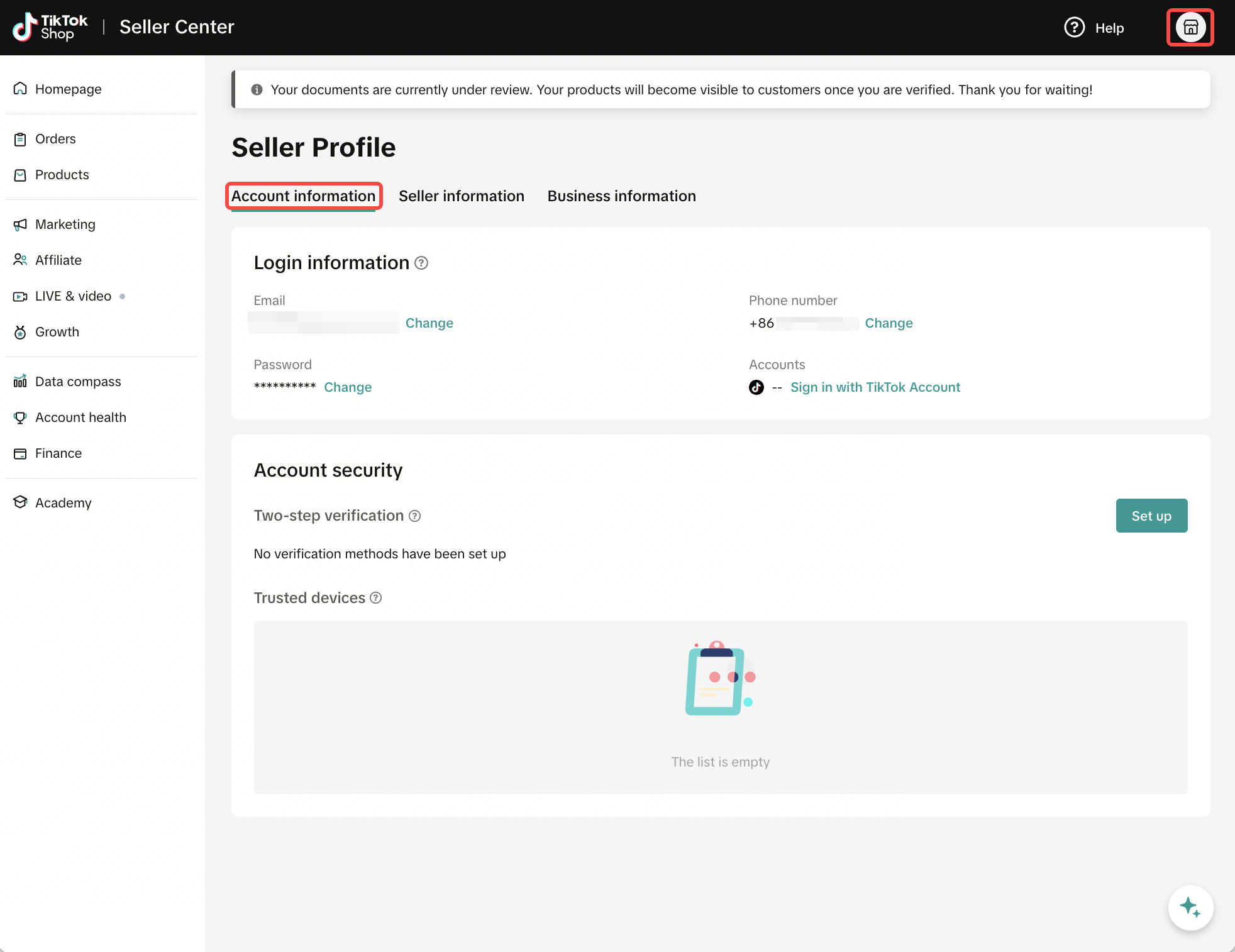Screen dimensions: 1235x952
Task: Select the Account information tab
Action: [303, 196]
